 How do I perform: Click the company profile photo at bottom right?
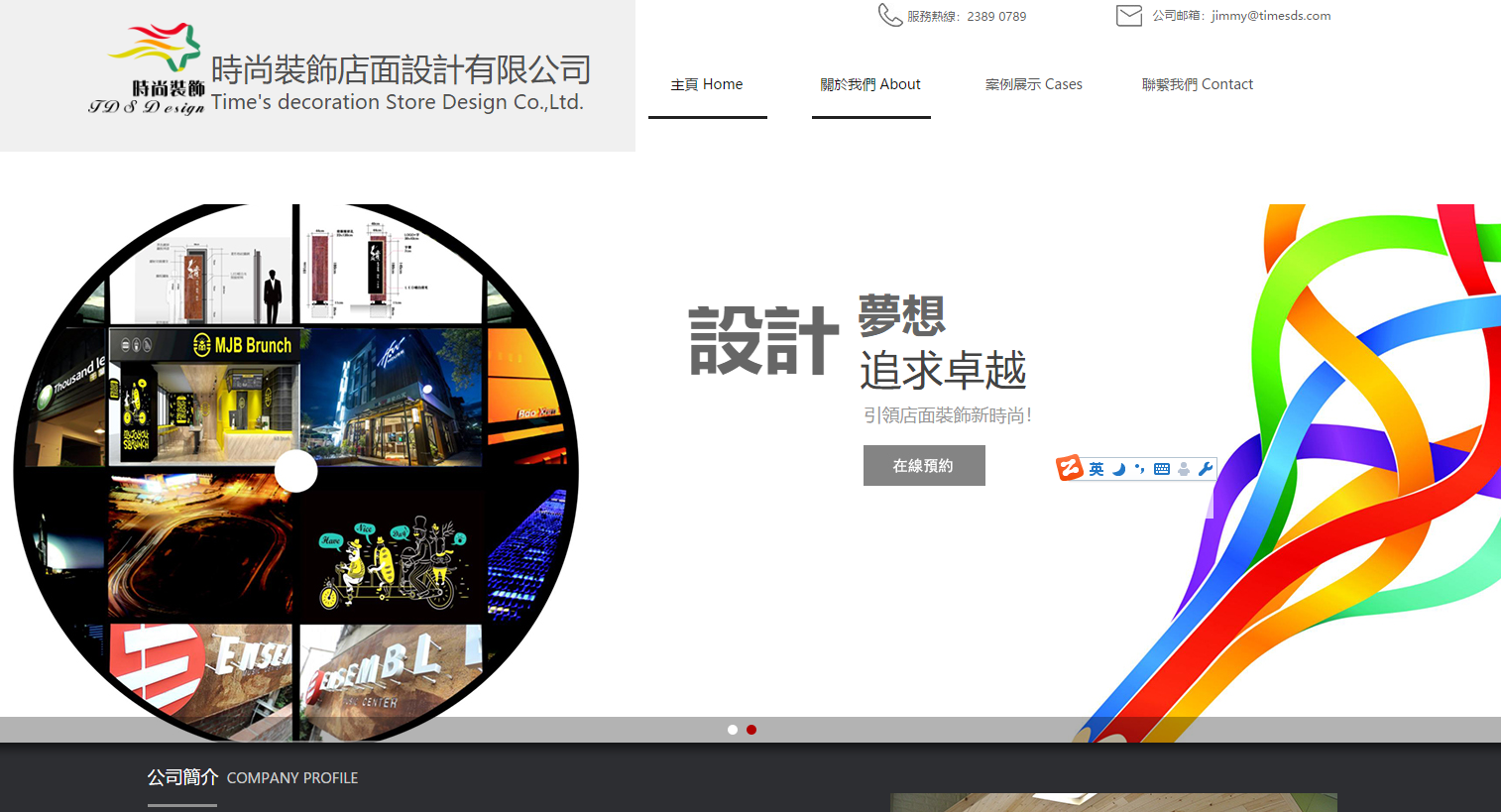point(1112,803)
